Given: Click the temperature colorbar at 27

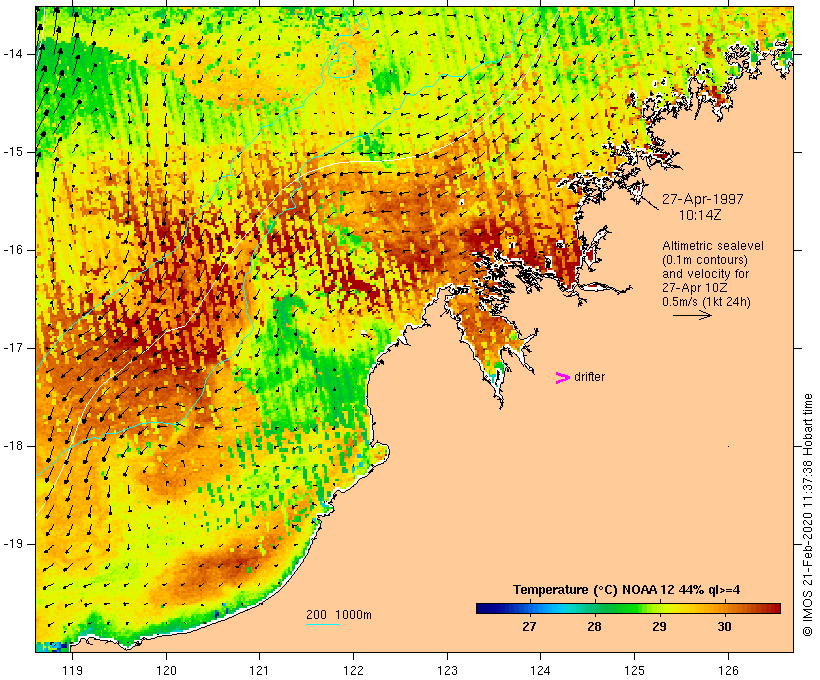Looking at the screenshot, I should tap(529, 608).
